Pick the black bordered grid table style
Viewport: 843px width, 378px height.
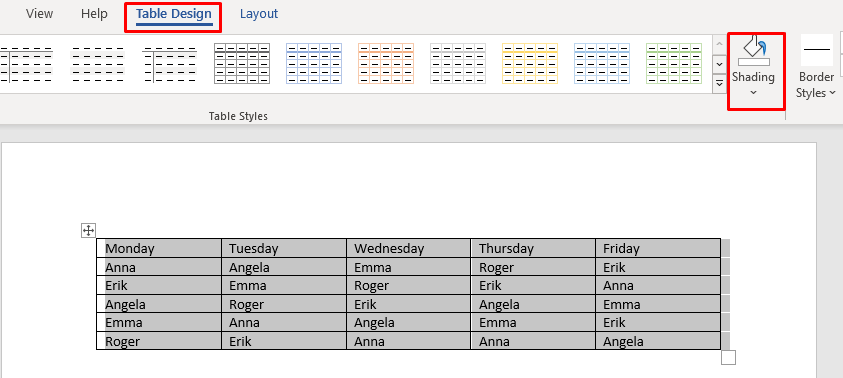coord(242,63)
